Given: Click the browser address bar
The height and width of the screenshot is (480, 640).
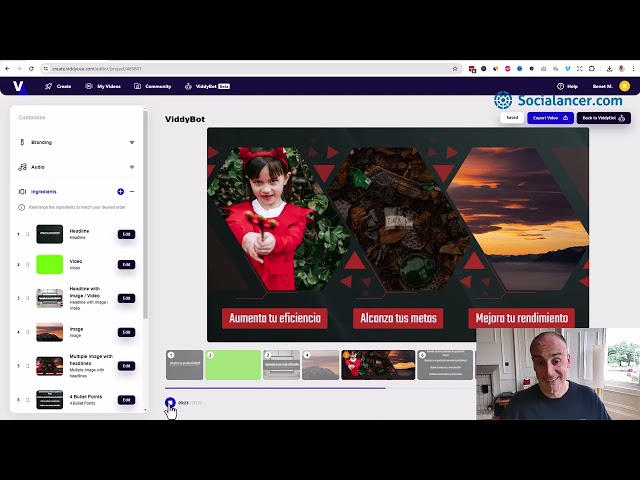Looking at the screenshot, I should 249,69.
